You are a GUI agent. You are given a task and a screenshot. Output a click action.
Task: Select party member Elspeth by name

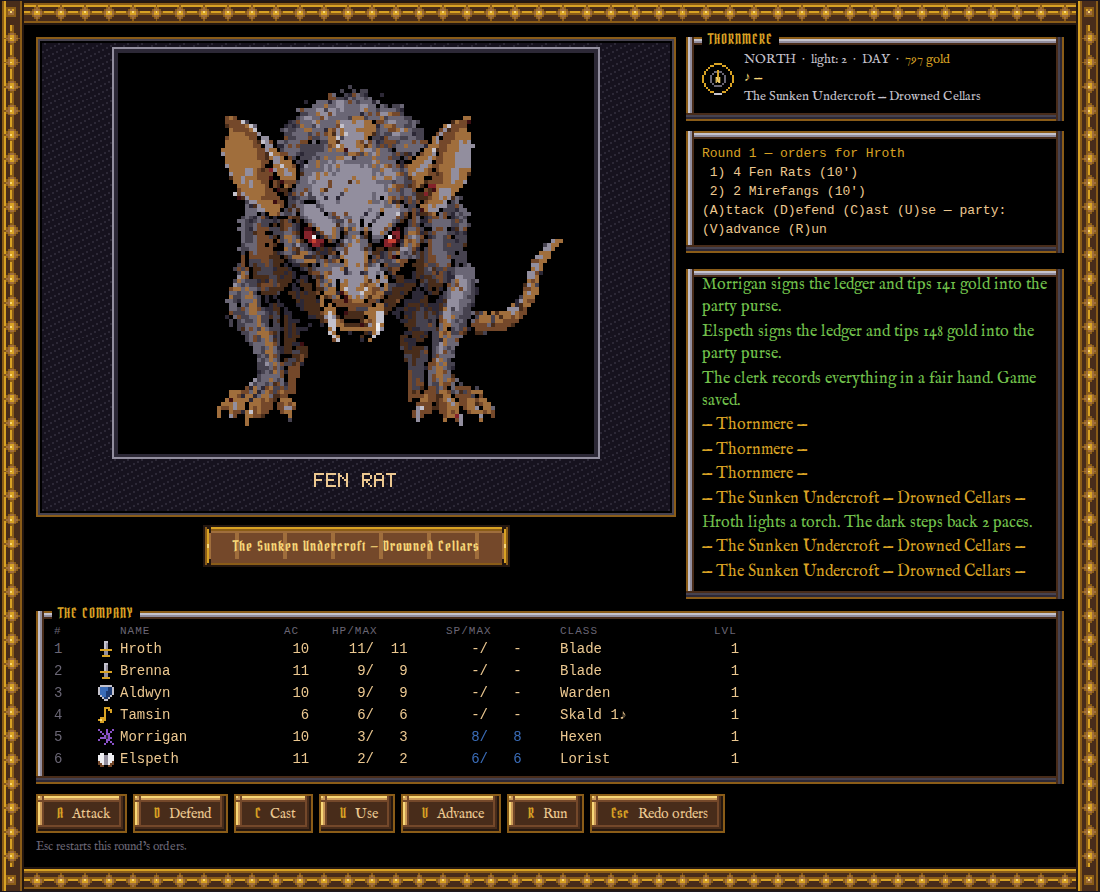coord(149,759)
